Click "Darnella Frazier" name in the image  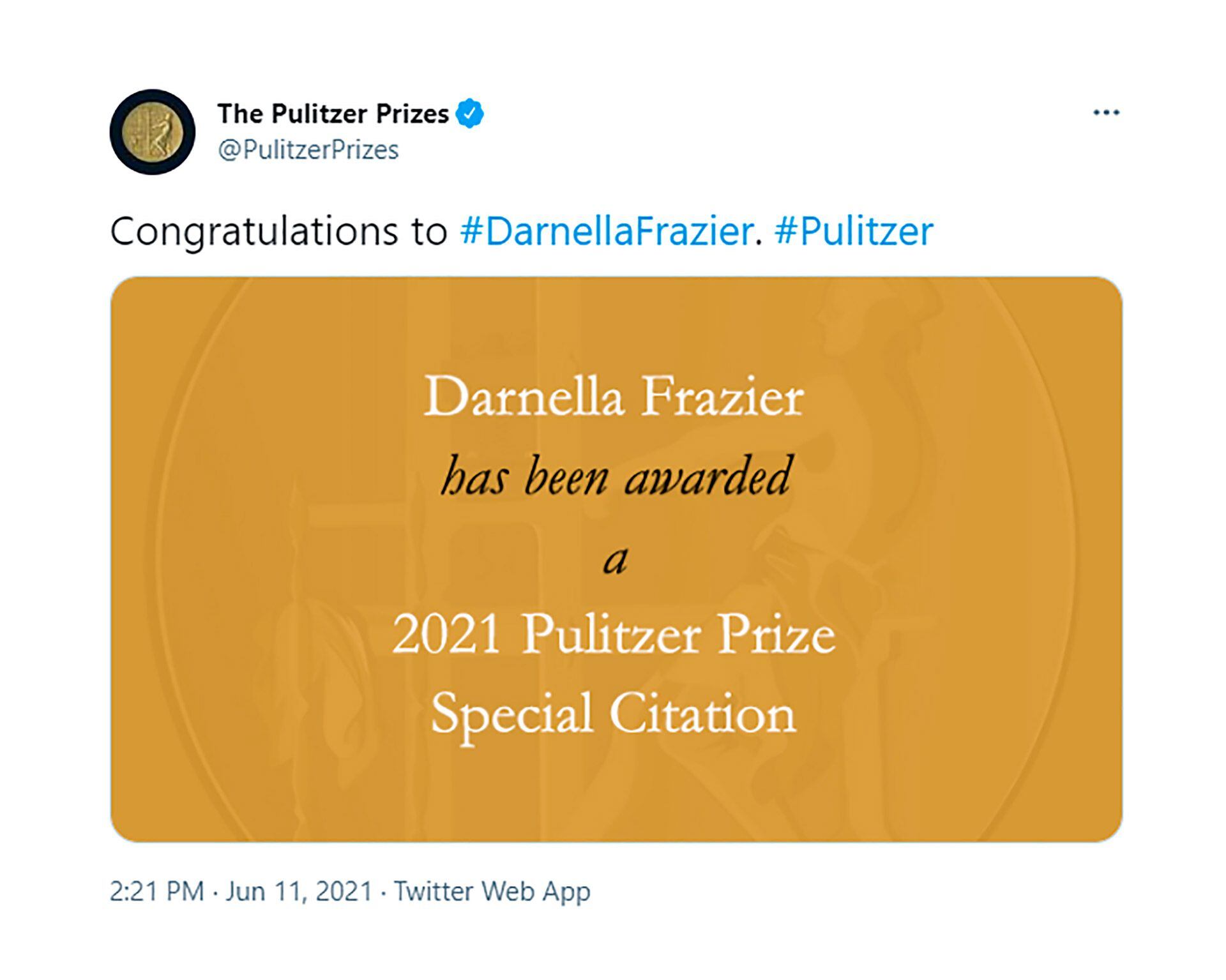pyautogui.click(x=614, y=397)
